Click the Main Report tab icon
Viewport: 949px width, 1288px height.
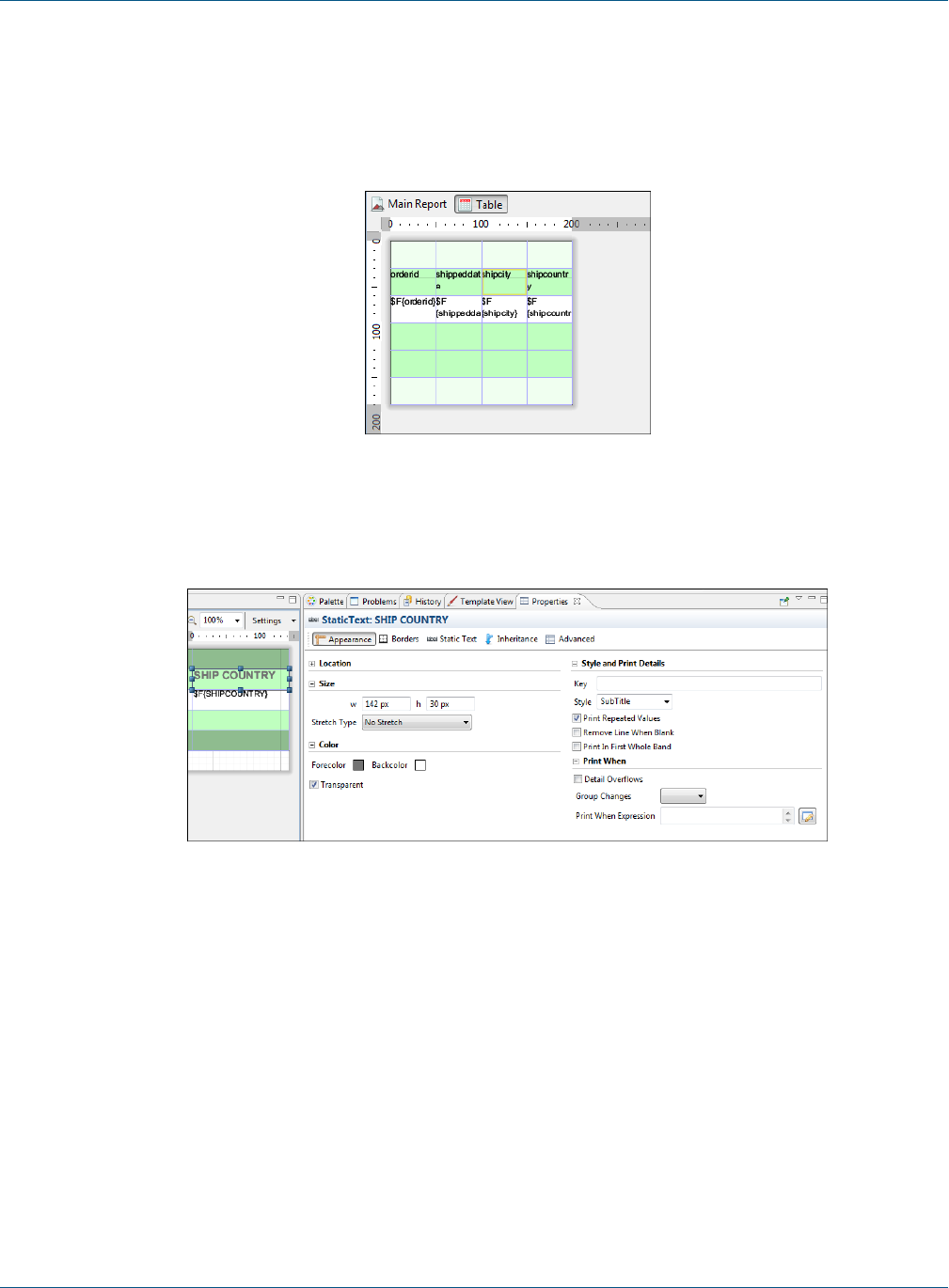click(x=377, y=204)
